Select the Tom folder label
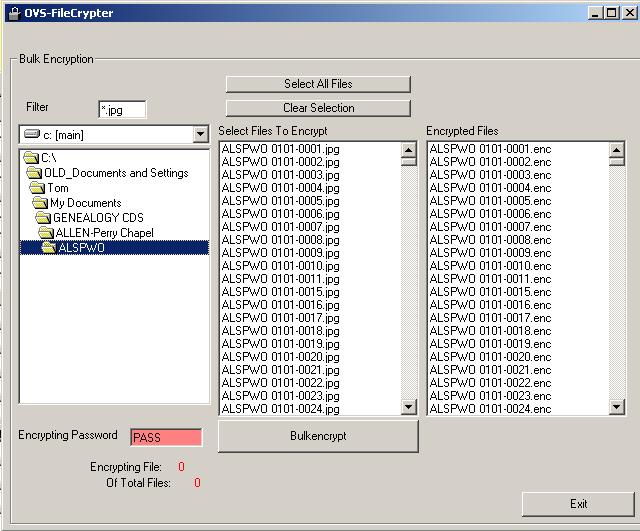The height and width of the screenshot is (531, 640). (x=58, y=188)
